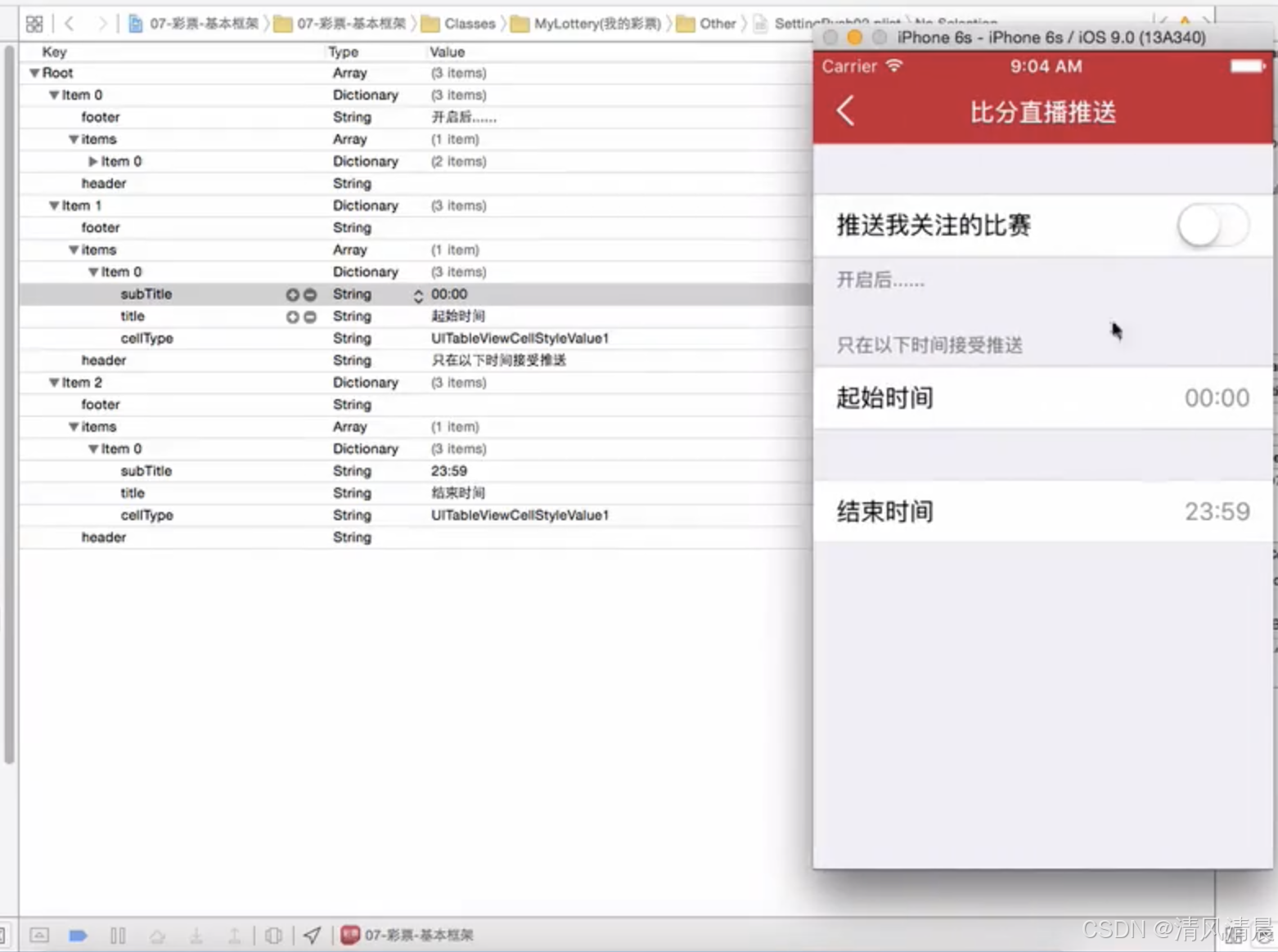Select the footer key under Item 1
The image size is (1278, 952).
point(101,227)
